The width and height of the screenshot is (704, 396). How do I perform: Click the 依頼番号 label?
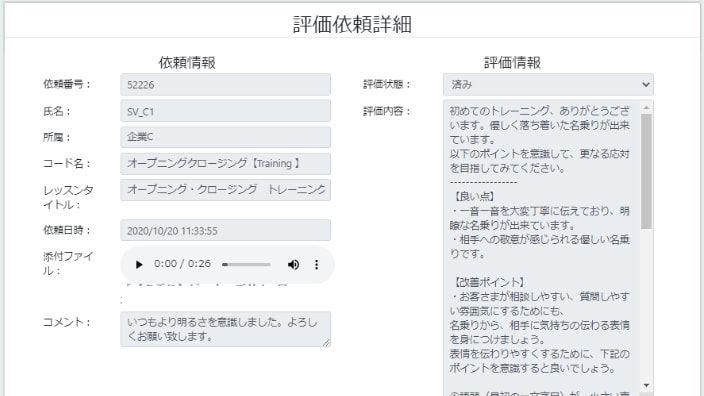(x=67, y=84)
